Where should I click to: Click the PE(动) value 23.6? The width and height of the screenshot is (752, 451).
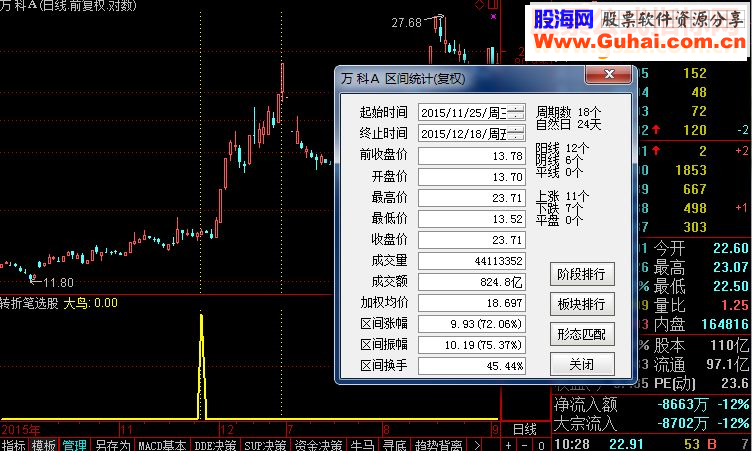[x=735, y=383]
